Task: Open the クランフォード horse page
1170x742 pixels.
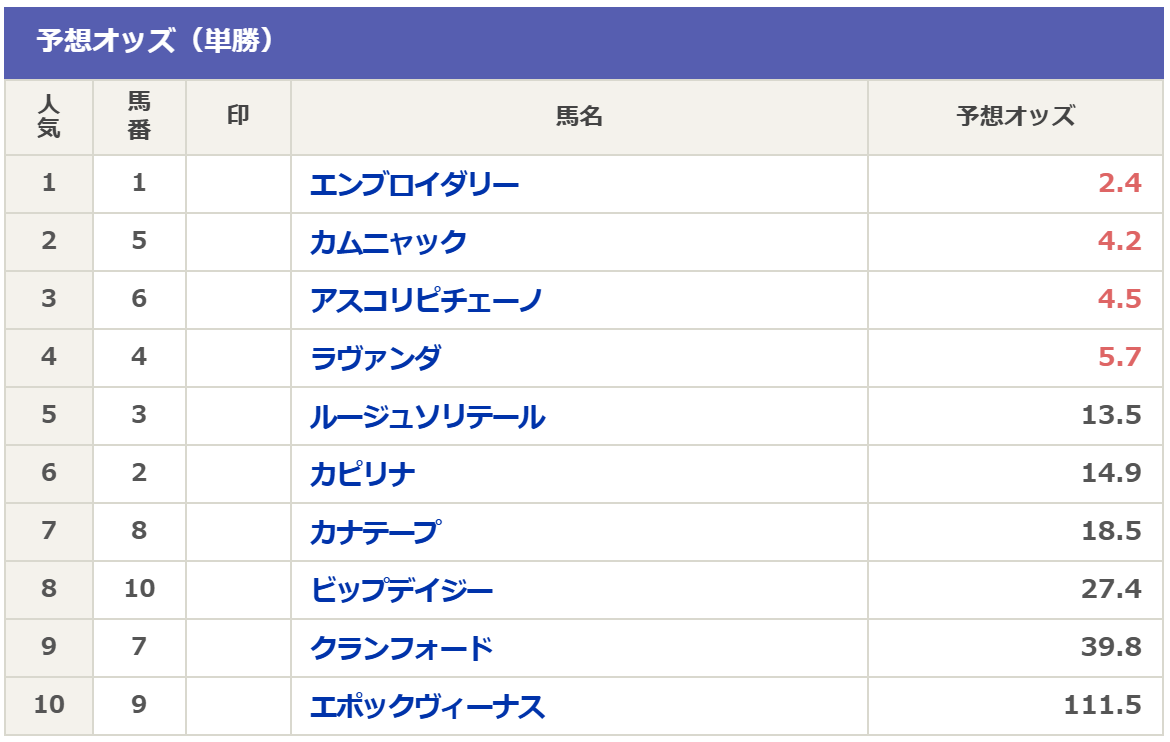Action: [401, 649]
